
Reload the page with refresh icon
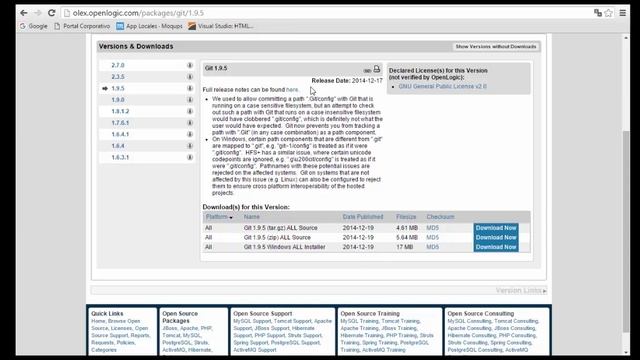[x=51, y=13]
